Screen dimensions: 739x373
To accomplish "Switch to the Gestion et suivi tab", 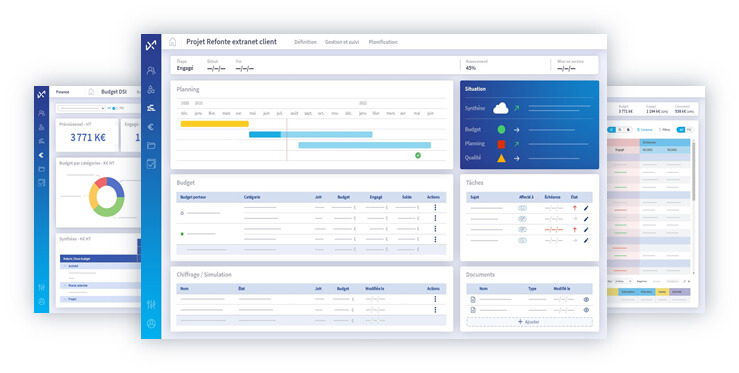I will point(342,42).
